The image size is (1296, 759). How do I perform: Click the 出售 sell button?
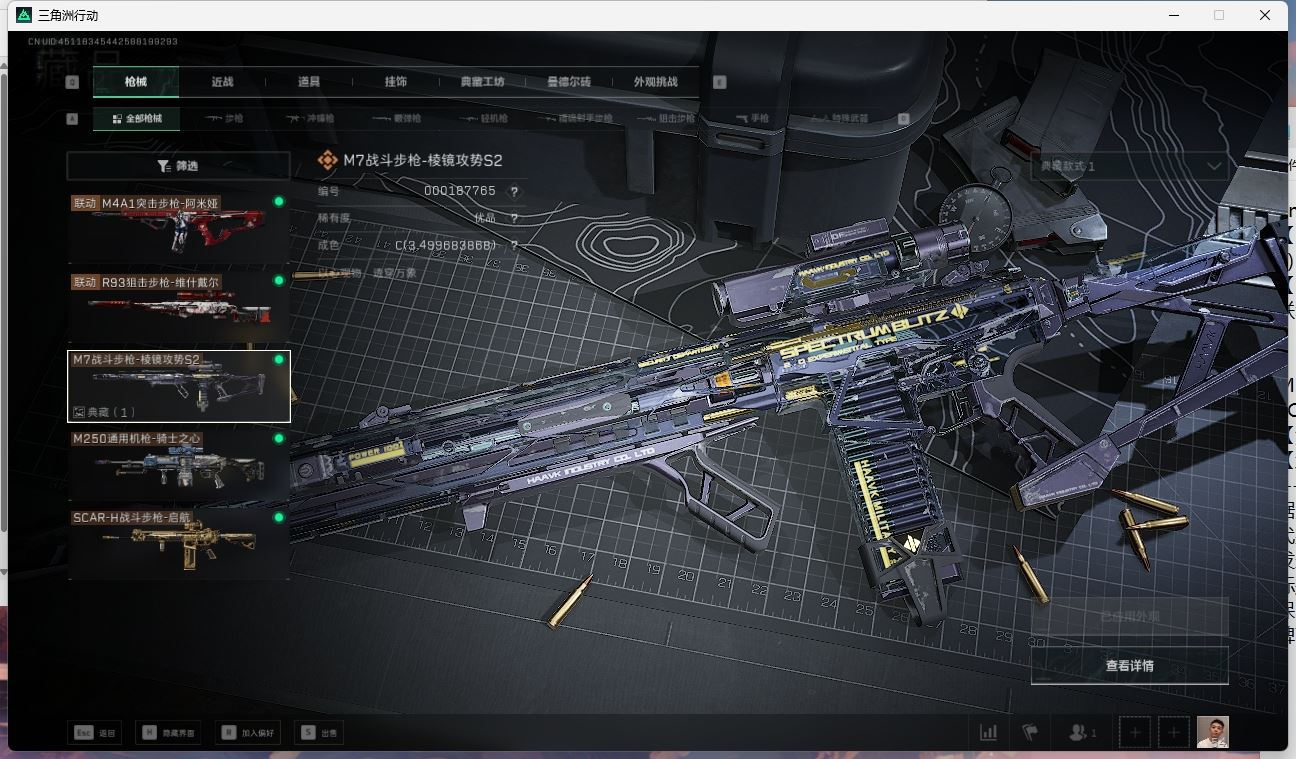[x=321, y=733]
